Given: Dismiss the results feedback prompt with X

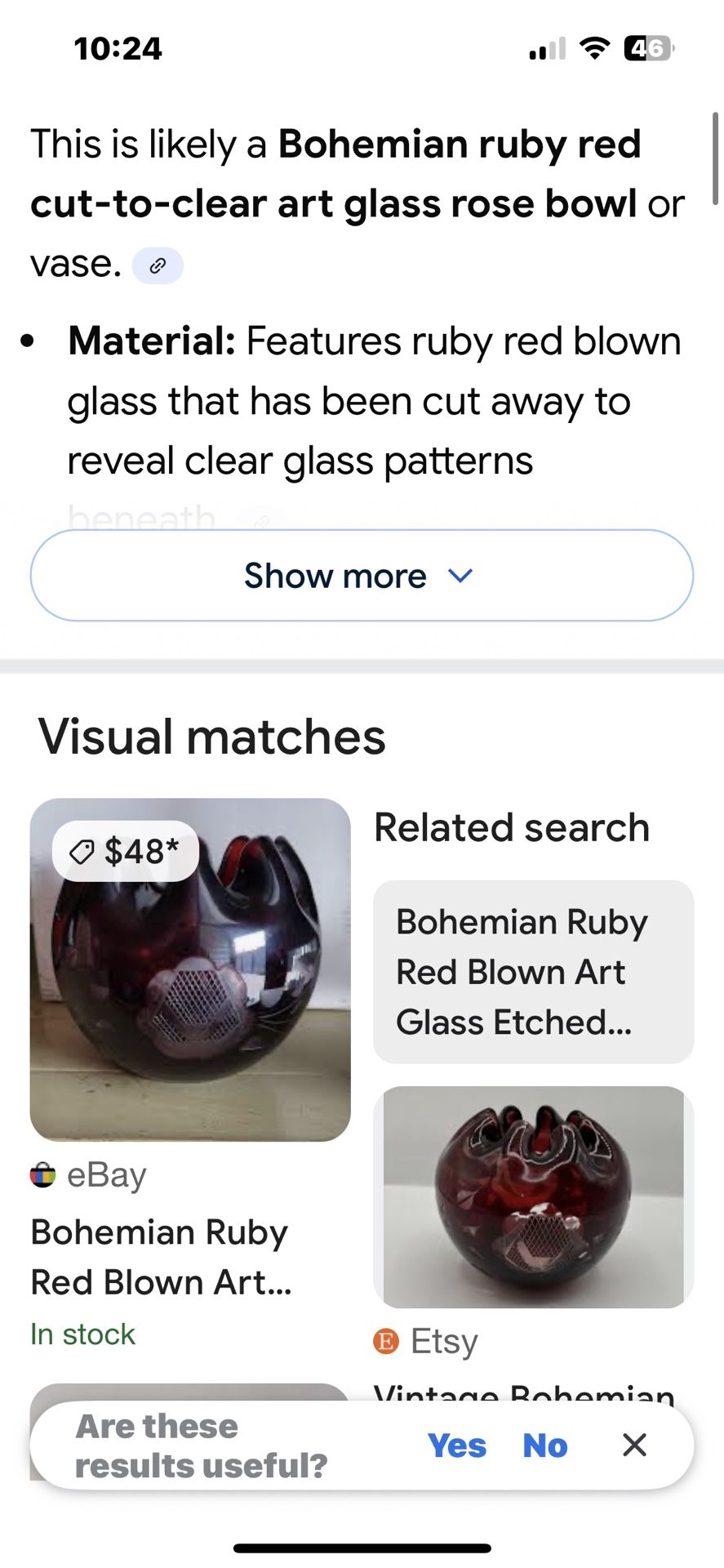Looking at the screenshot, I should [x=634, y=1445].
